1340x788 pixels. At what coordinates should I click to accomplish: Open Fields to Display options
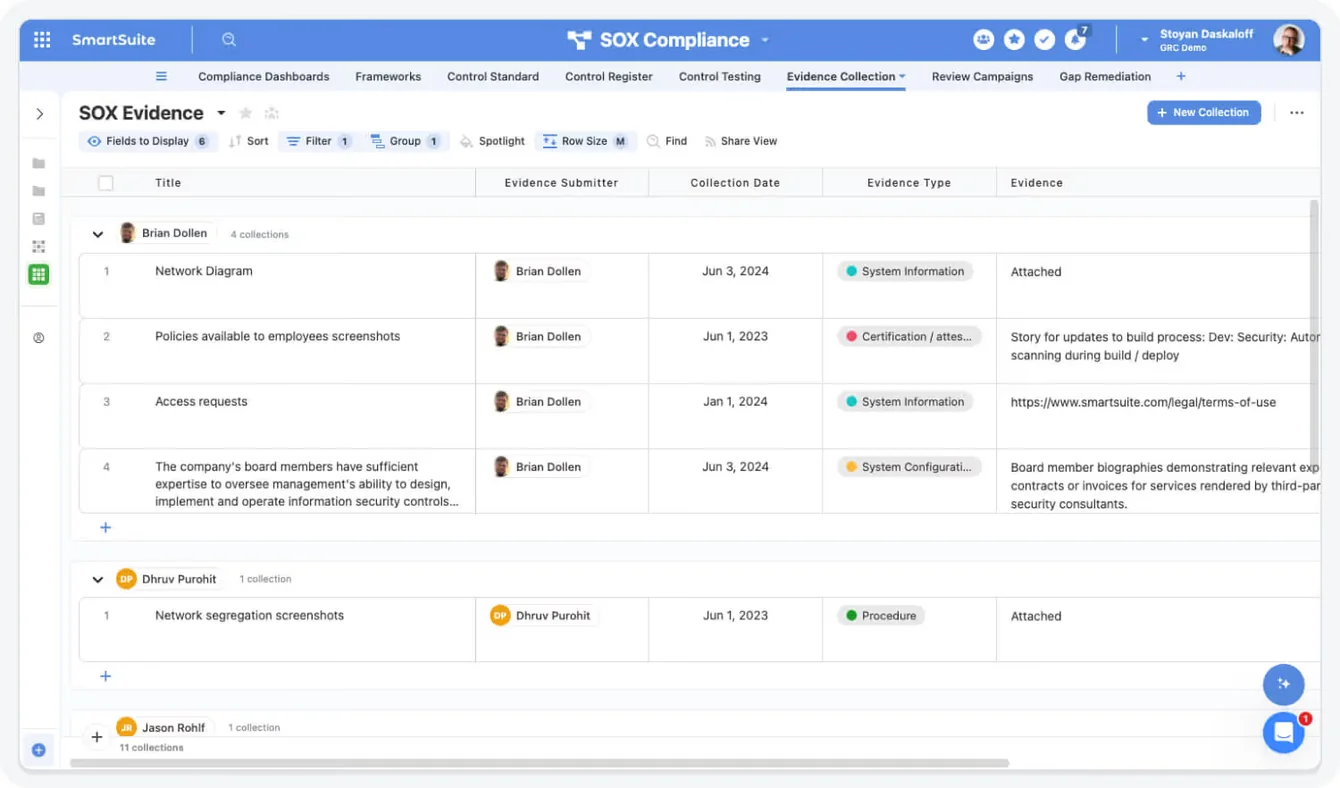pyautogui.click(x=148, y=142)
